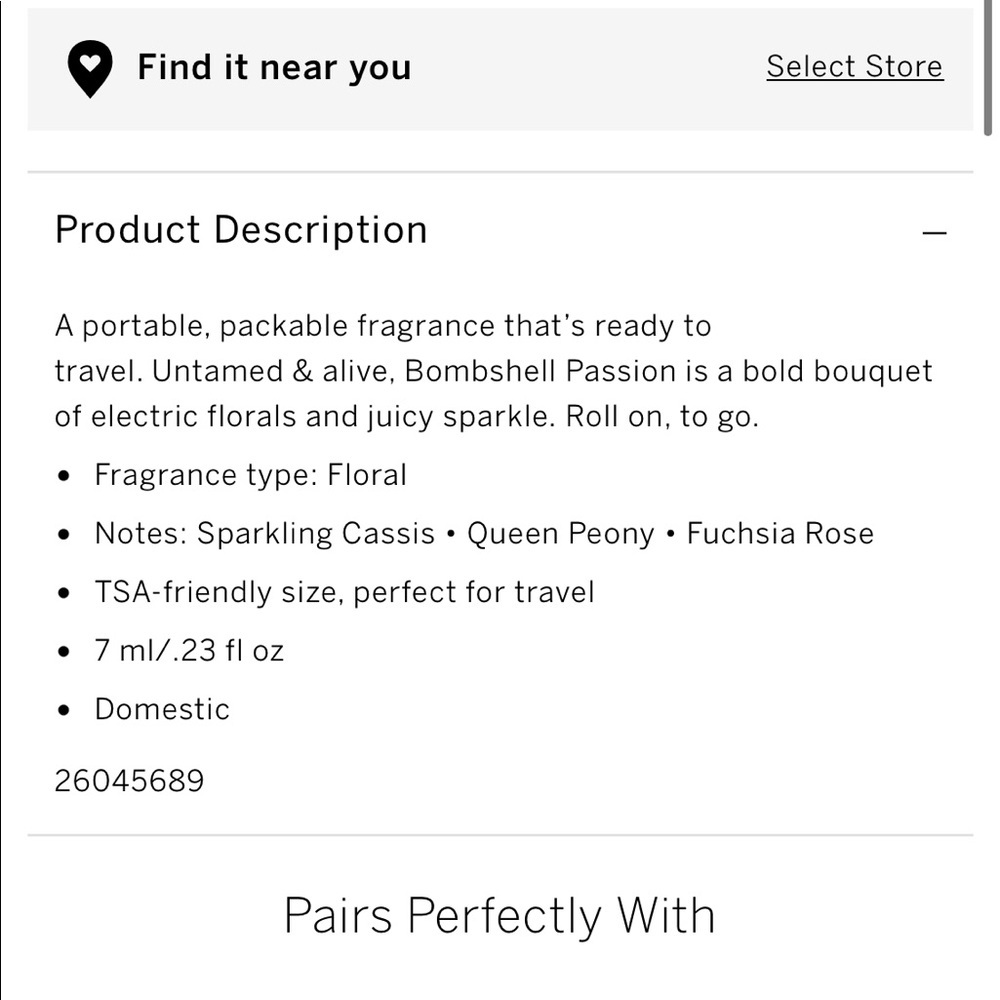Click the Bombshell Passion description paragraph

tap(494, 371)
